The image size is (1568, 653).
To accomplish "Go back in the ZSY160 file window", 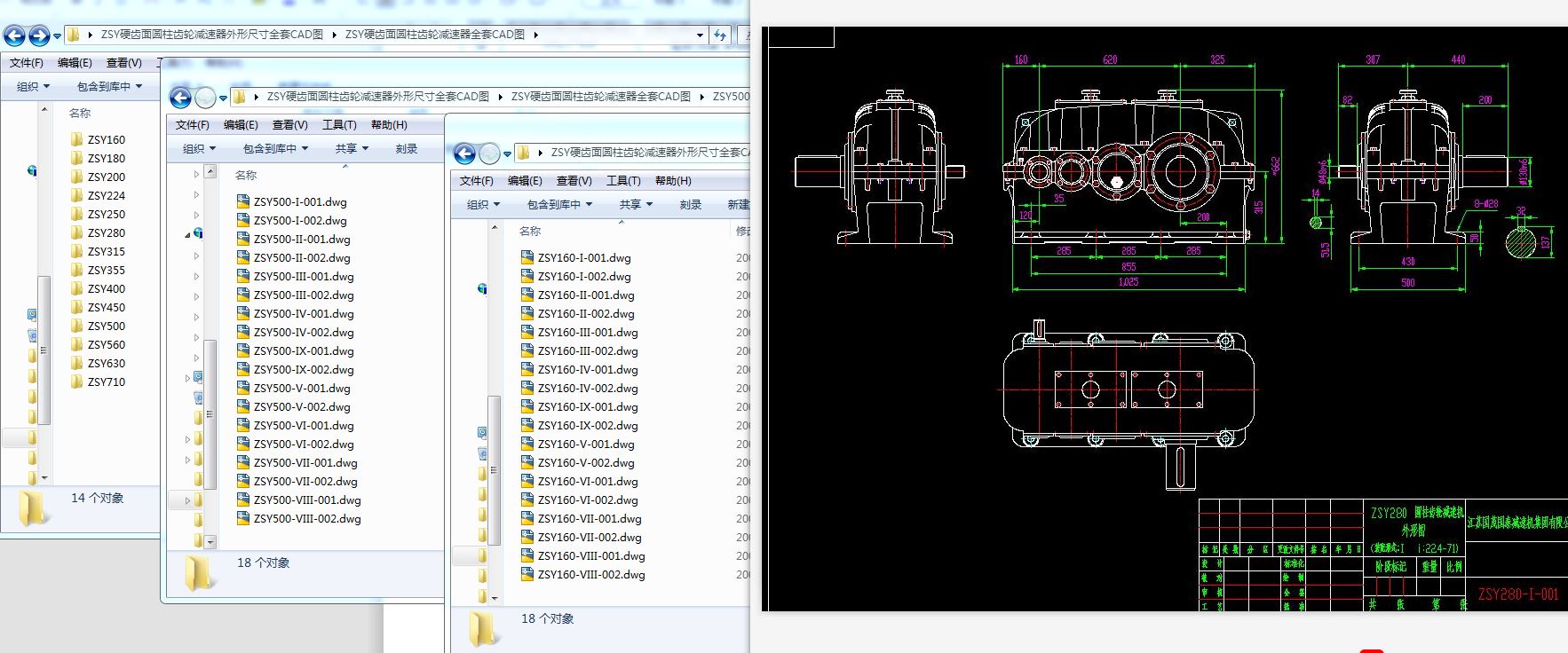I will [x=464, y=153].
